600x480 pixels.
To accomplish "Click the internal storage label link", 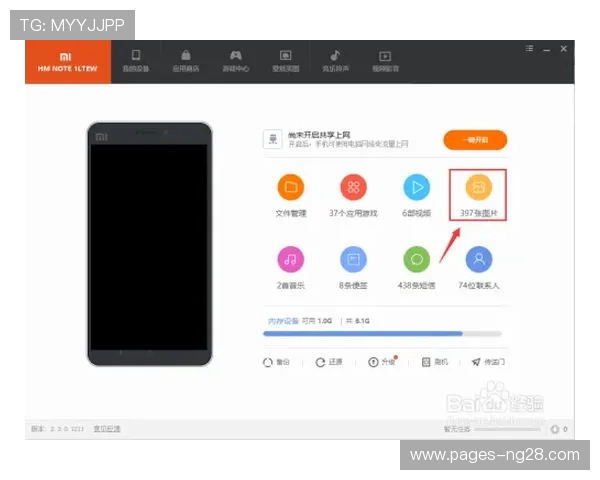I will (x=283, y=321).
